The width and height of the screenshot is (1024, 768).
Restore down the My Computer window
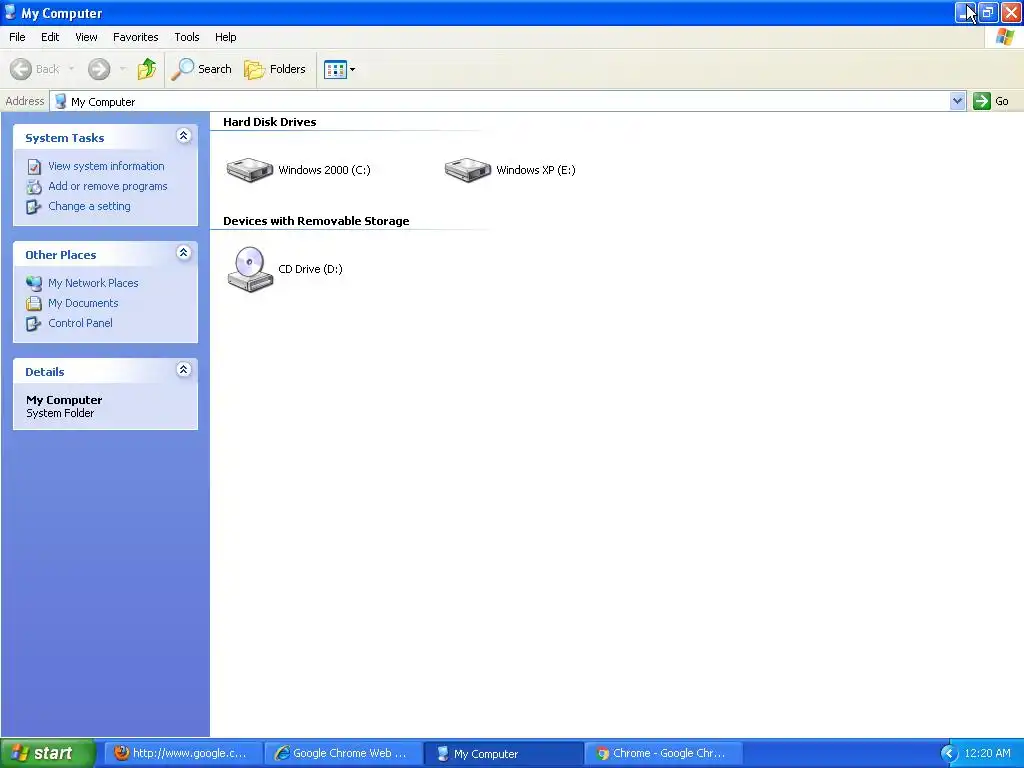click(x=988, y=12)
